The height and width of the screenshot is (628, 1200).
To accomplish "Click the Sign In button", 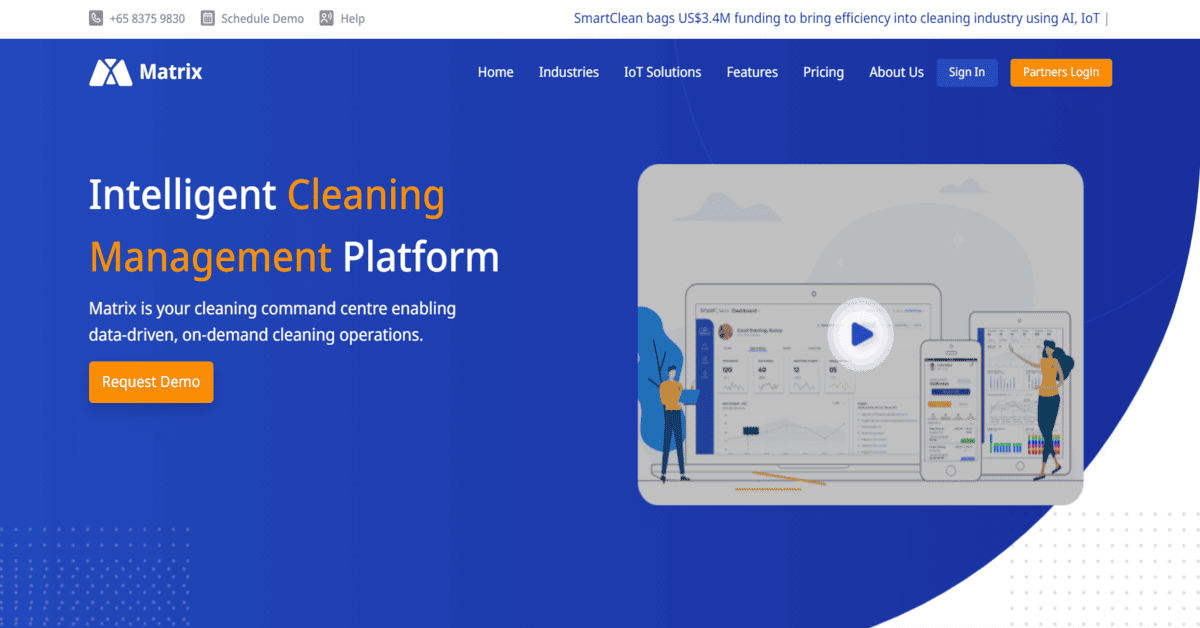I will pos(967,72).
